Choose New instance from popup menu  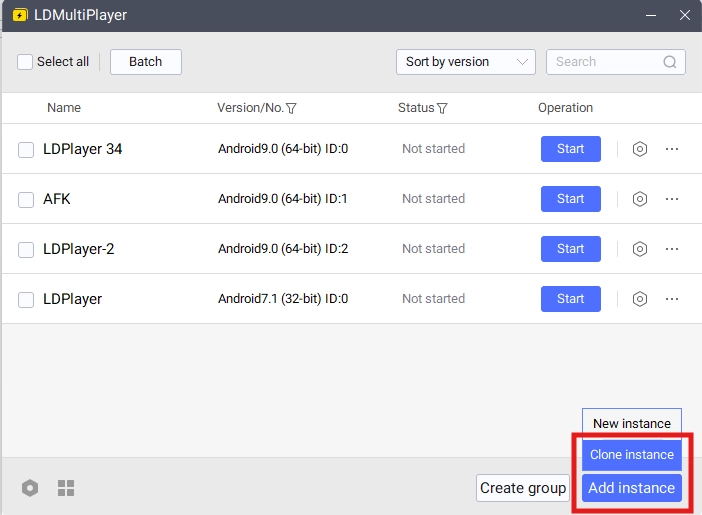click(x=631, y=423)
